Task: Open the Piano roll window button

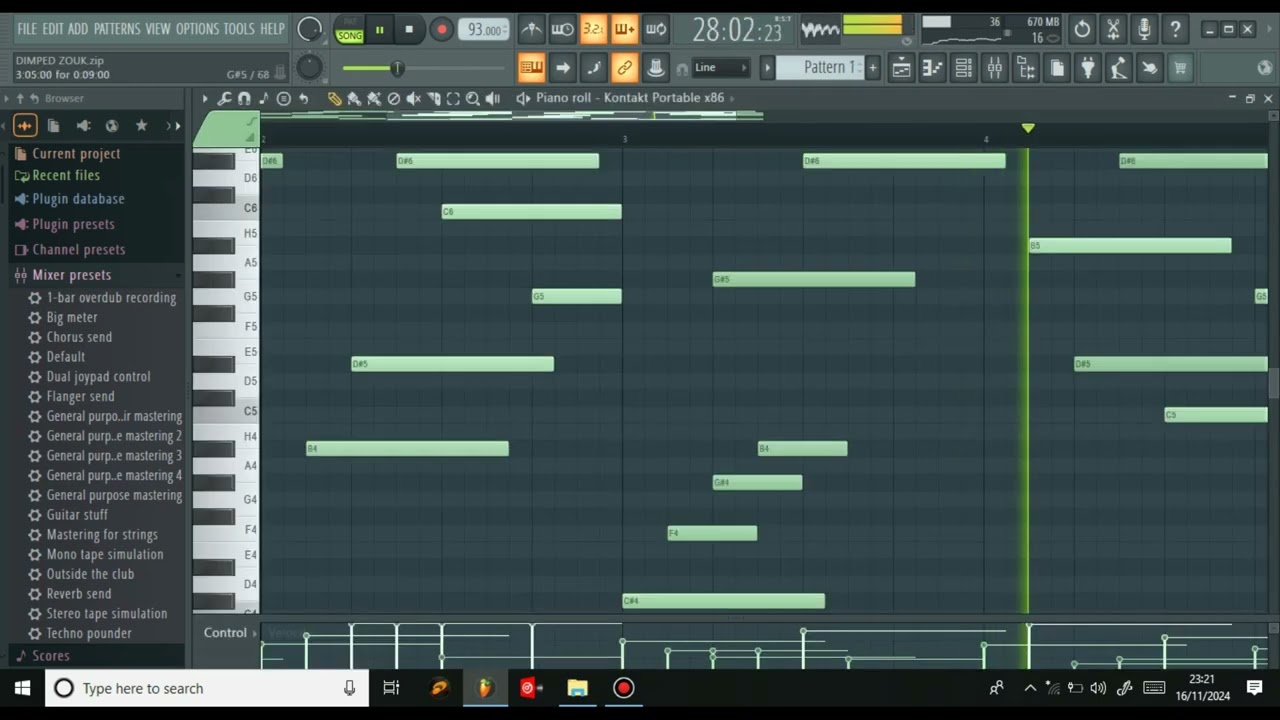Action: (x=933, y=68)
